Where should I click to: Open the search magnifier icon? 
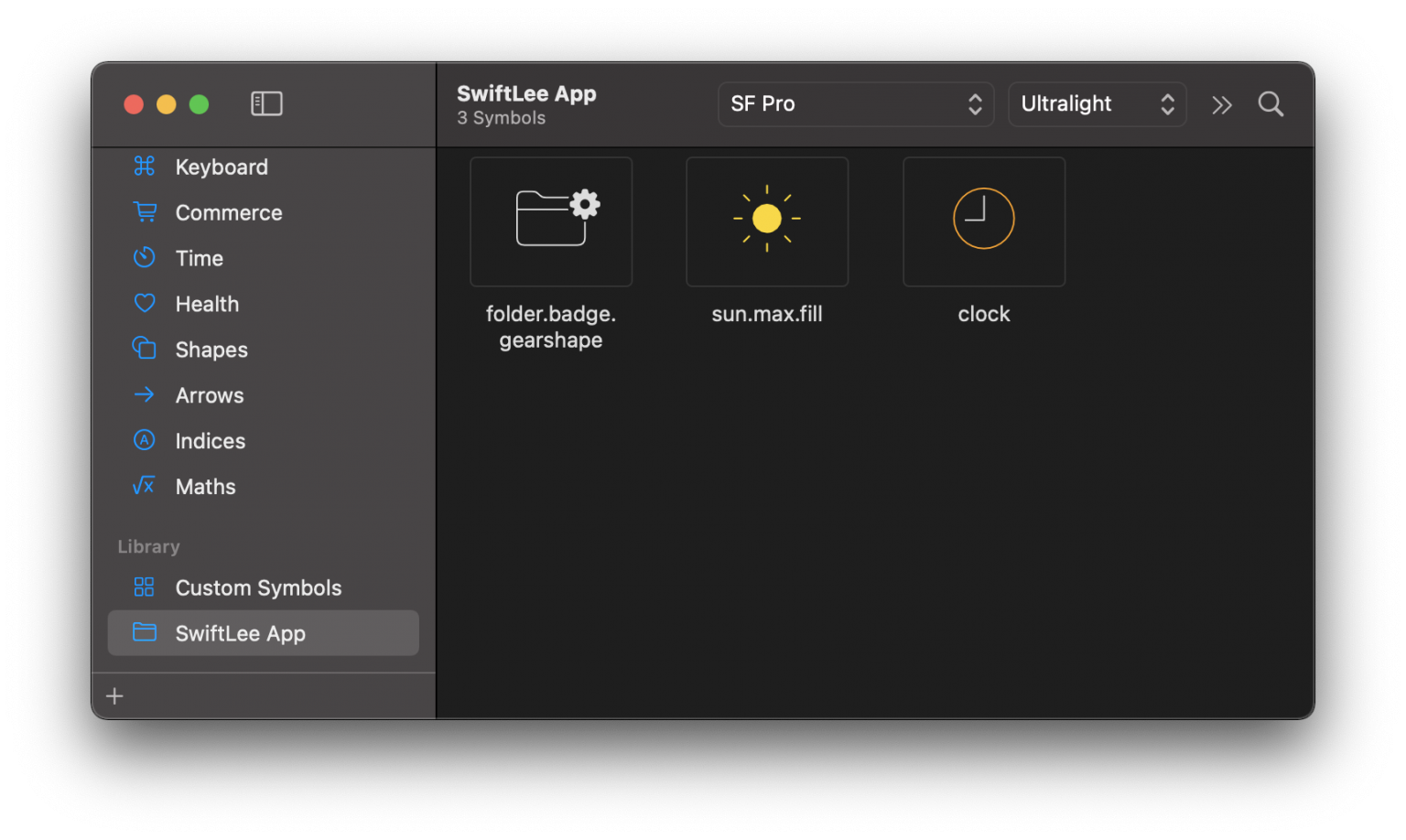(x=1271, y=103)
